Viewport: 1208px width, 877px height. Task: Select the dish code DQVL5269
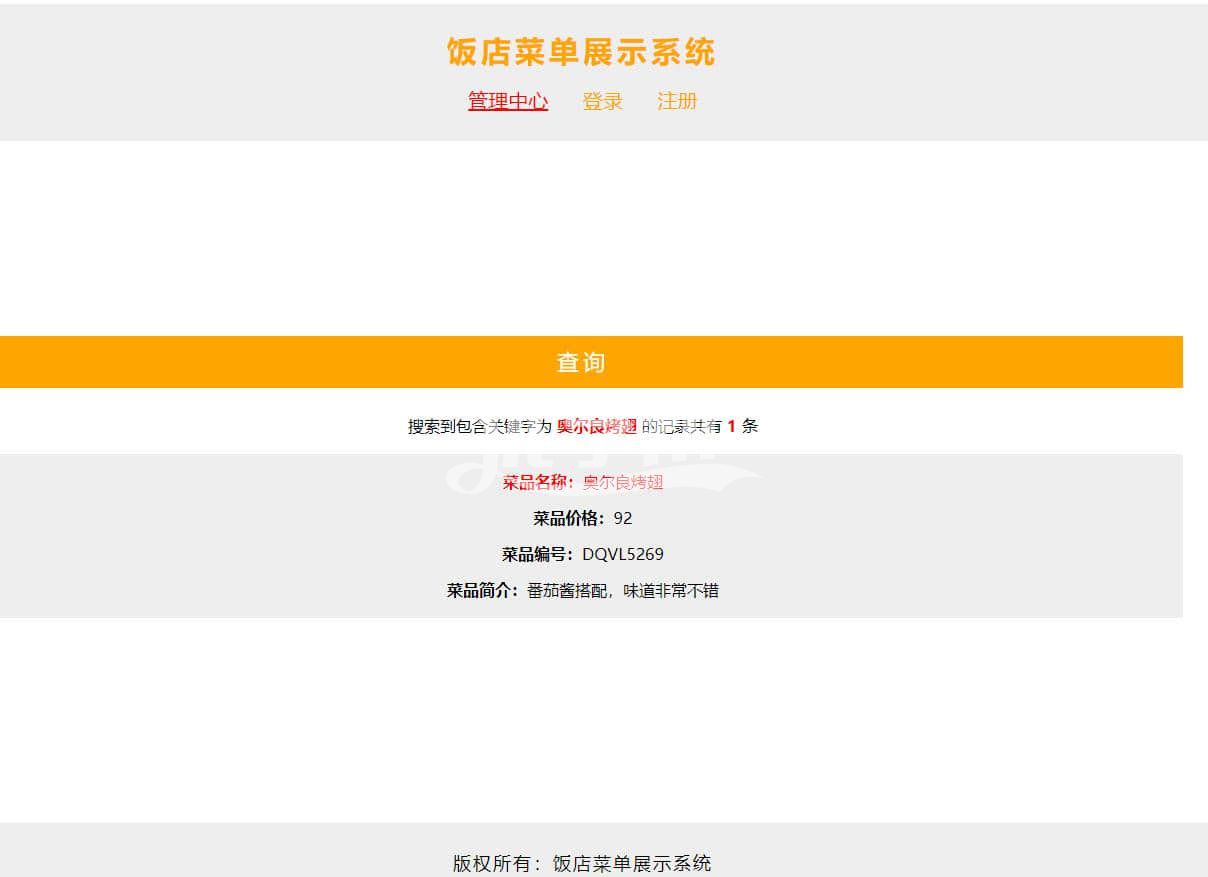point(623,554)
